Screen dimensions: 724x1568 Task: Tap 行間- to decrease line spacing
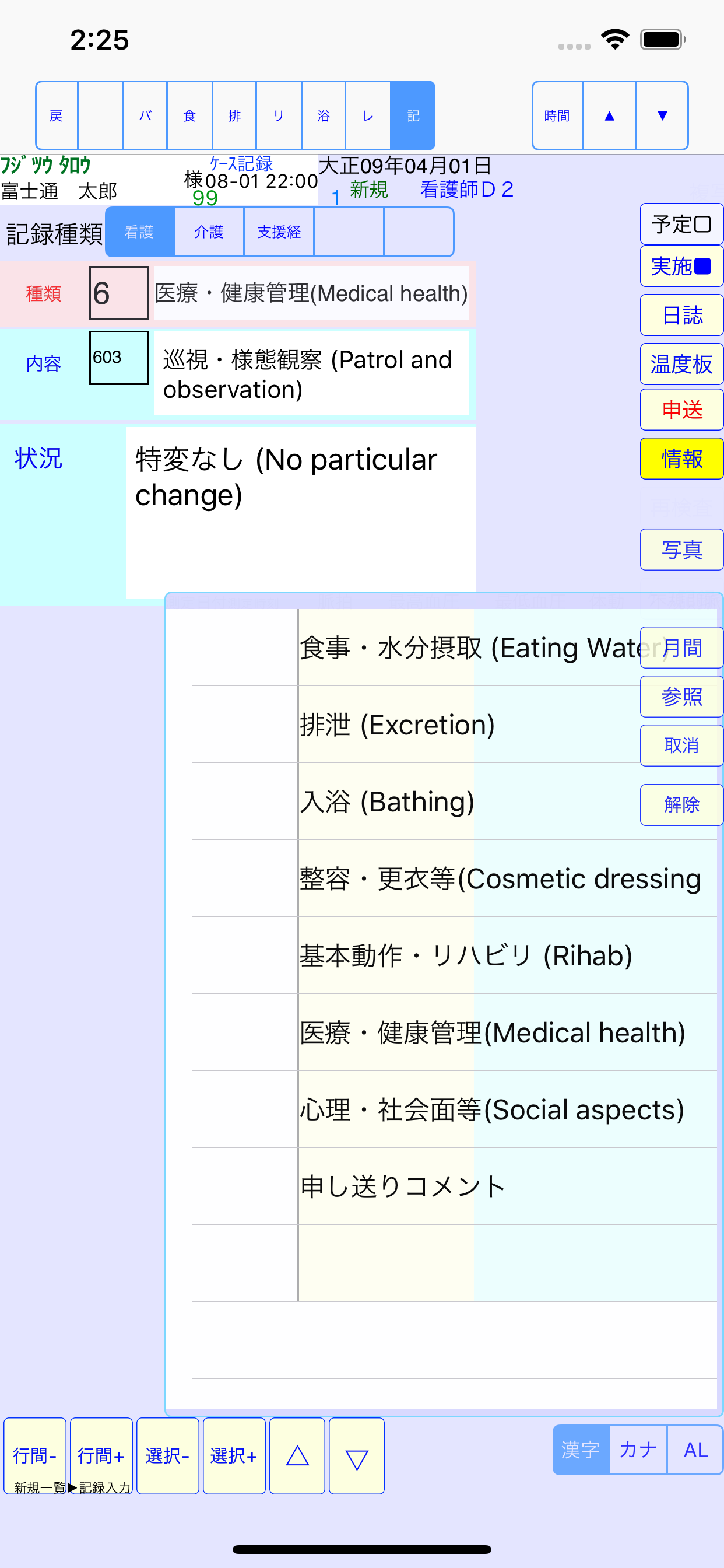click(36, 1456)
